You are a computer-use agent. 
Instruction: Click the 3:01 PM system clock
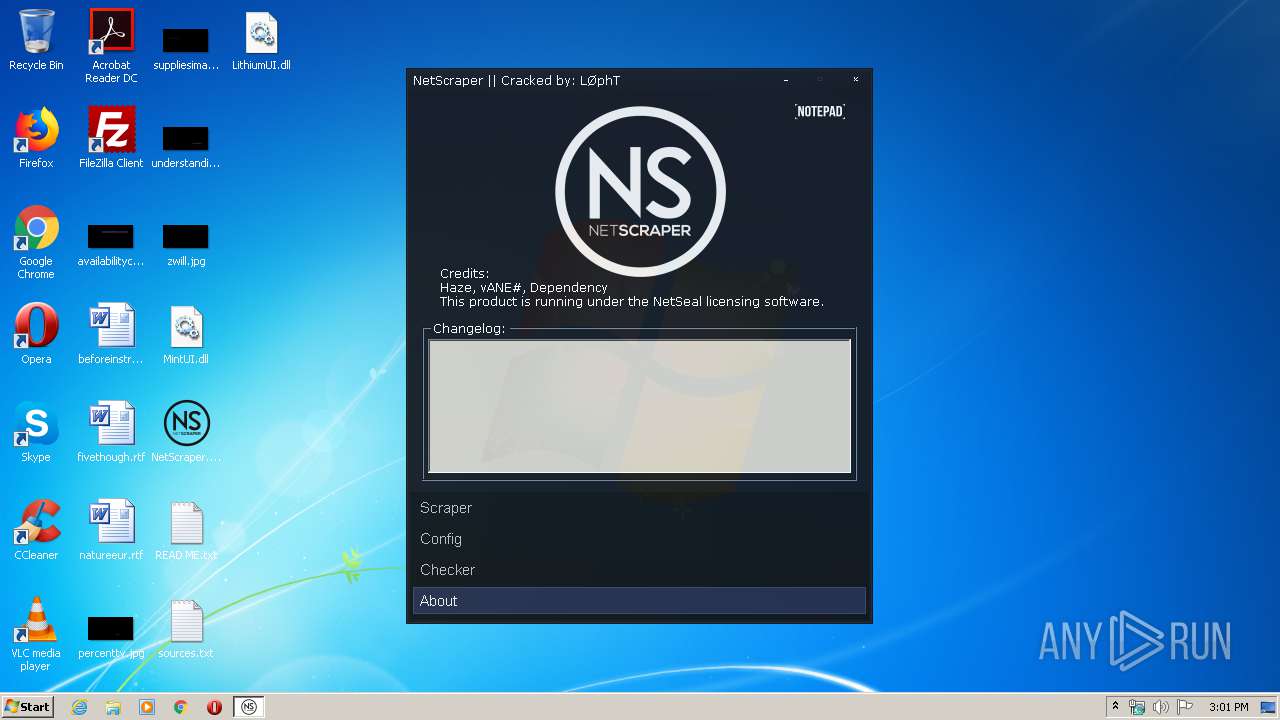point(1228,707)
